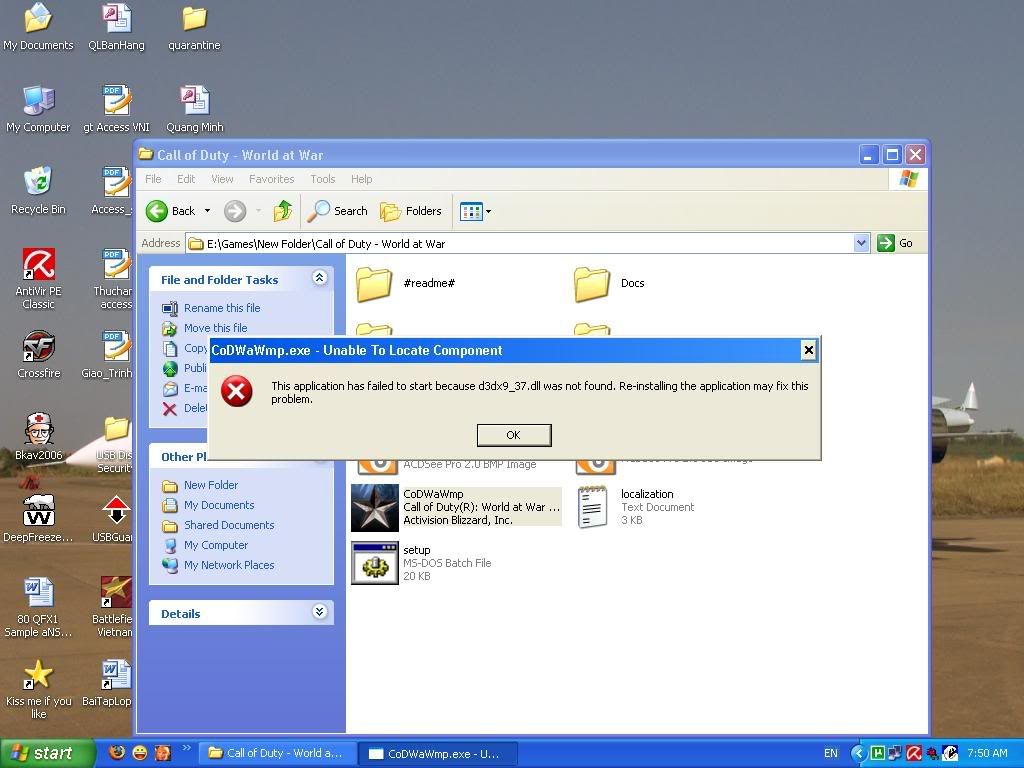Go up one folder level

pos(283,211)
